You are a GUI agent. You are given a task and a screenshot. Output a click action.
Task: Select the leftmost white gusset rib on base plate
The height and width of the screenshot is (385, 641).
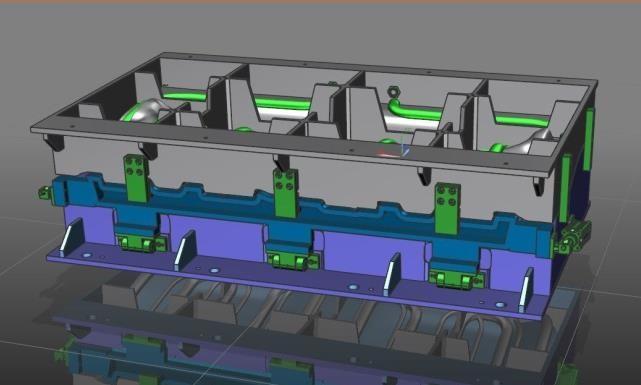[71, 238]
